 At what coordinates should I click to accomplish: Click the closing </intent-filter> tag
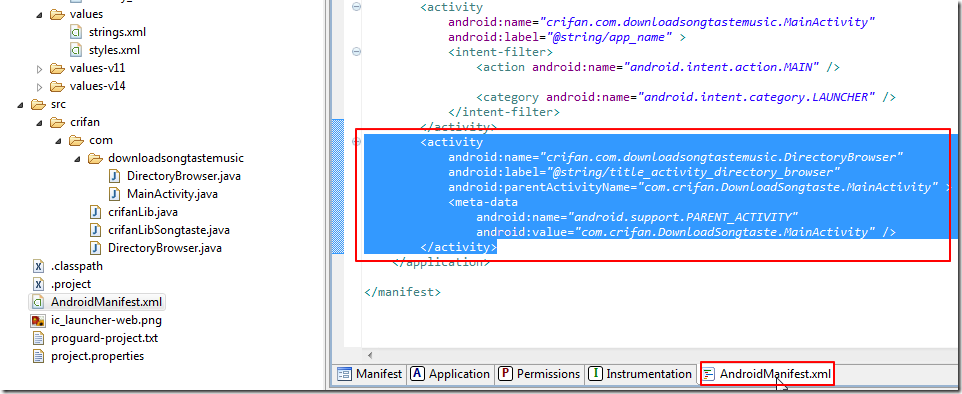(504, 112)
